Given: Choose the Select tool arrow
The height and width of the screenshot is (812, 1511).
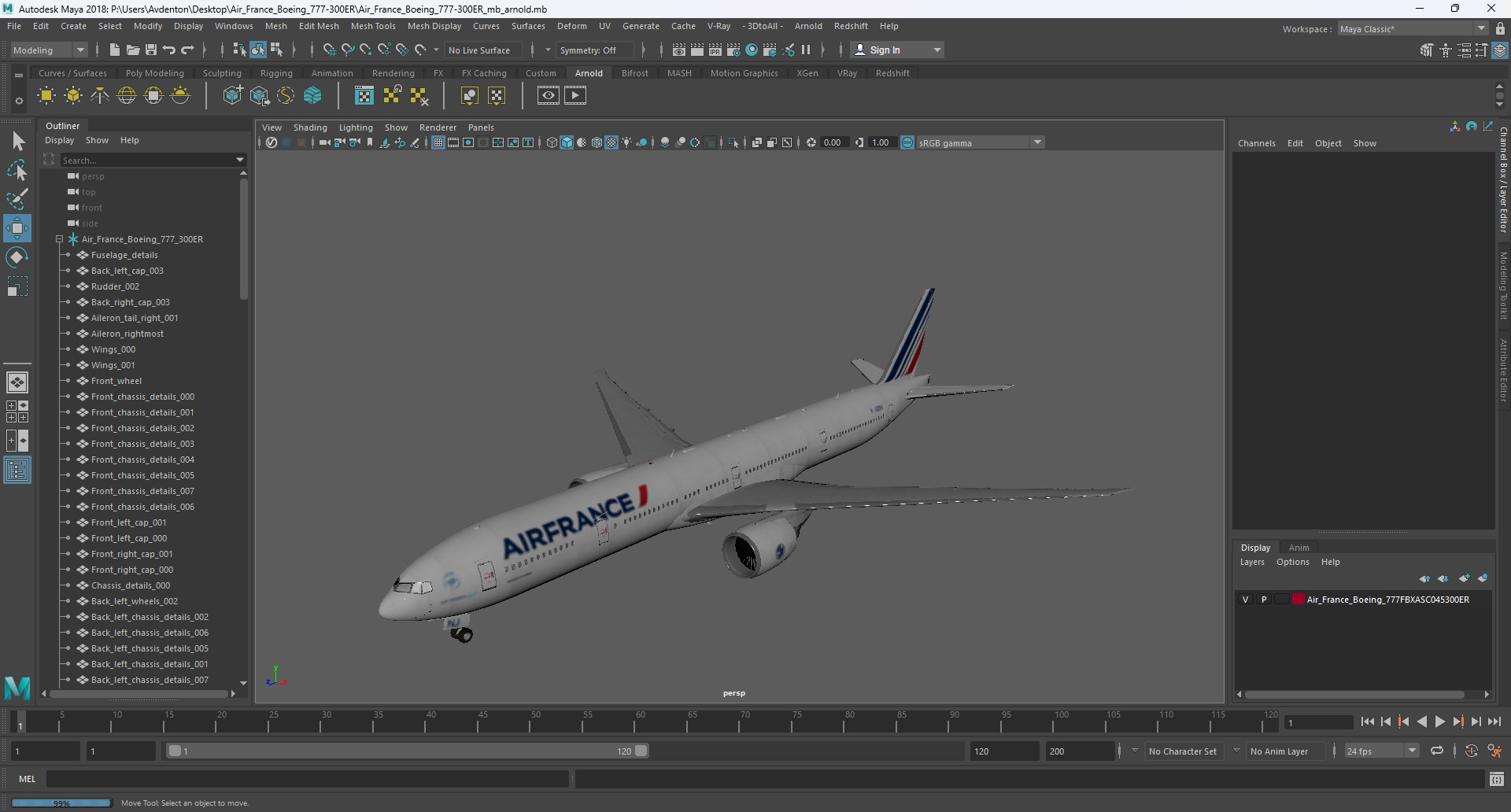Looking at the screenshot, I should [x=17, y=141].
